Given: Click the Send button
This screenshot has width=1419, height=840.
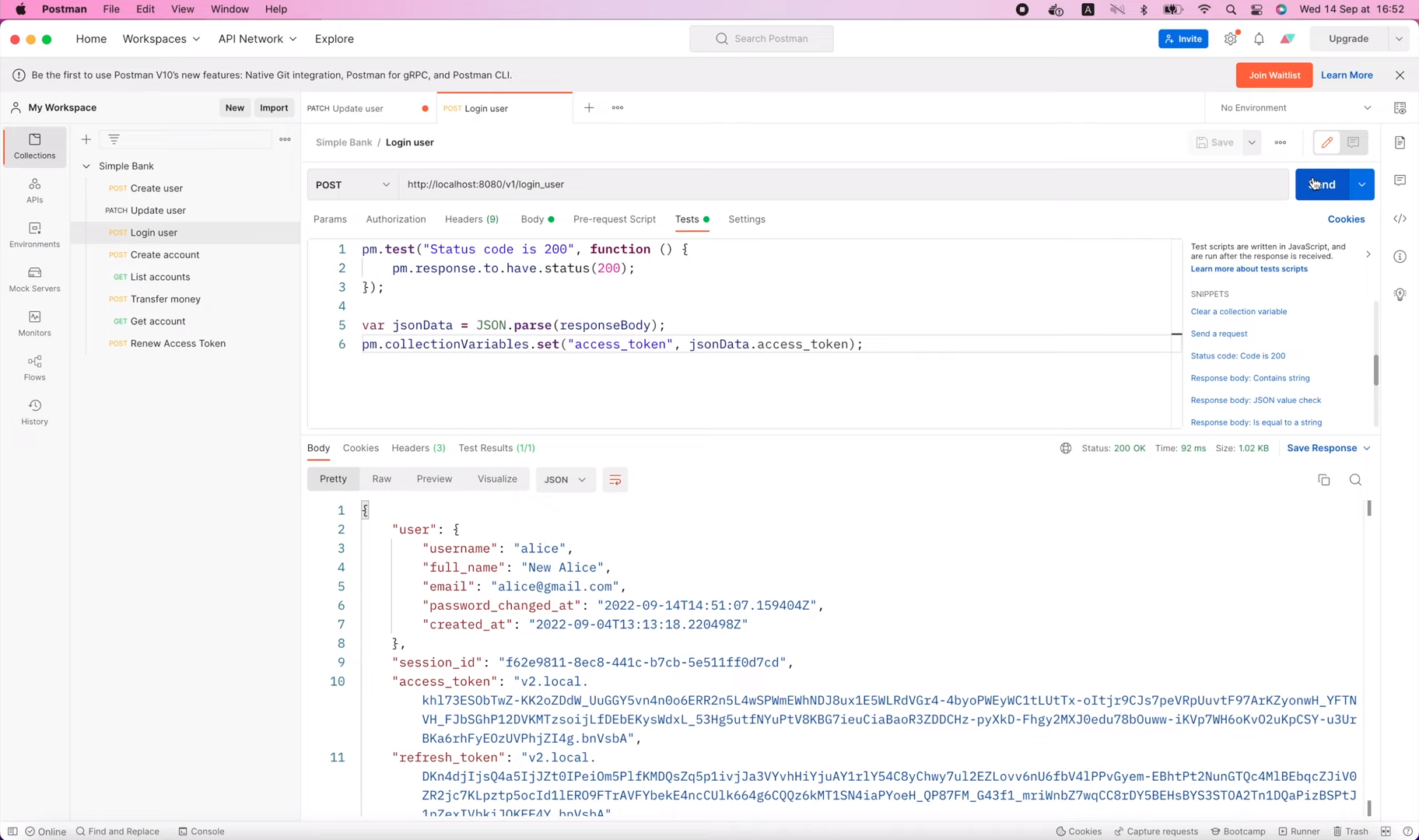Looking at the screenshot, I should pyautogui.click(x=1323, y=184).
